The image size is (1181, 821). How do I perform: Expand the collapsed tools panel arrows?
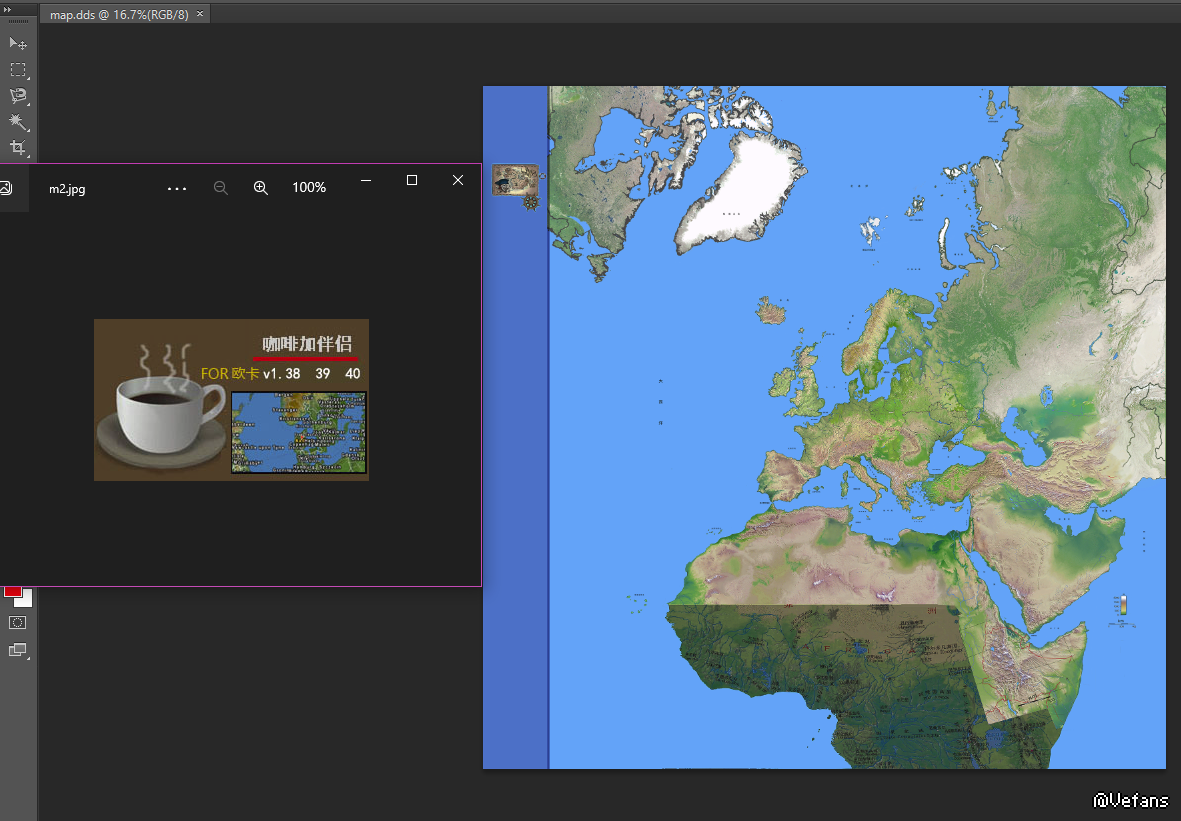click(8, 9)
